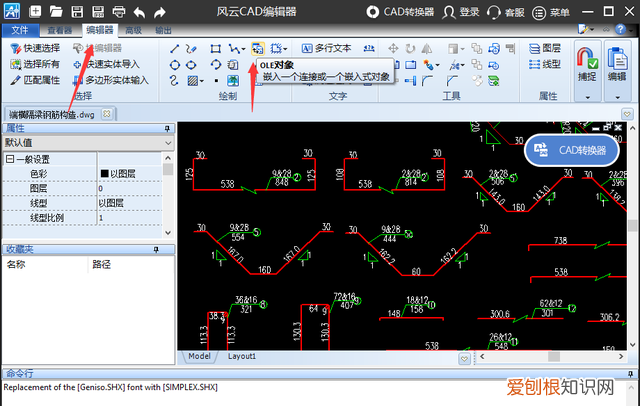Switch to the 查看器 ribbon tab
The image size is (640, 406).
[x=60, y=30]
